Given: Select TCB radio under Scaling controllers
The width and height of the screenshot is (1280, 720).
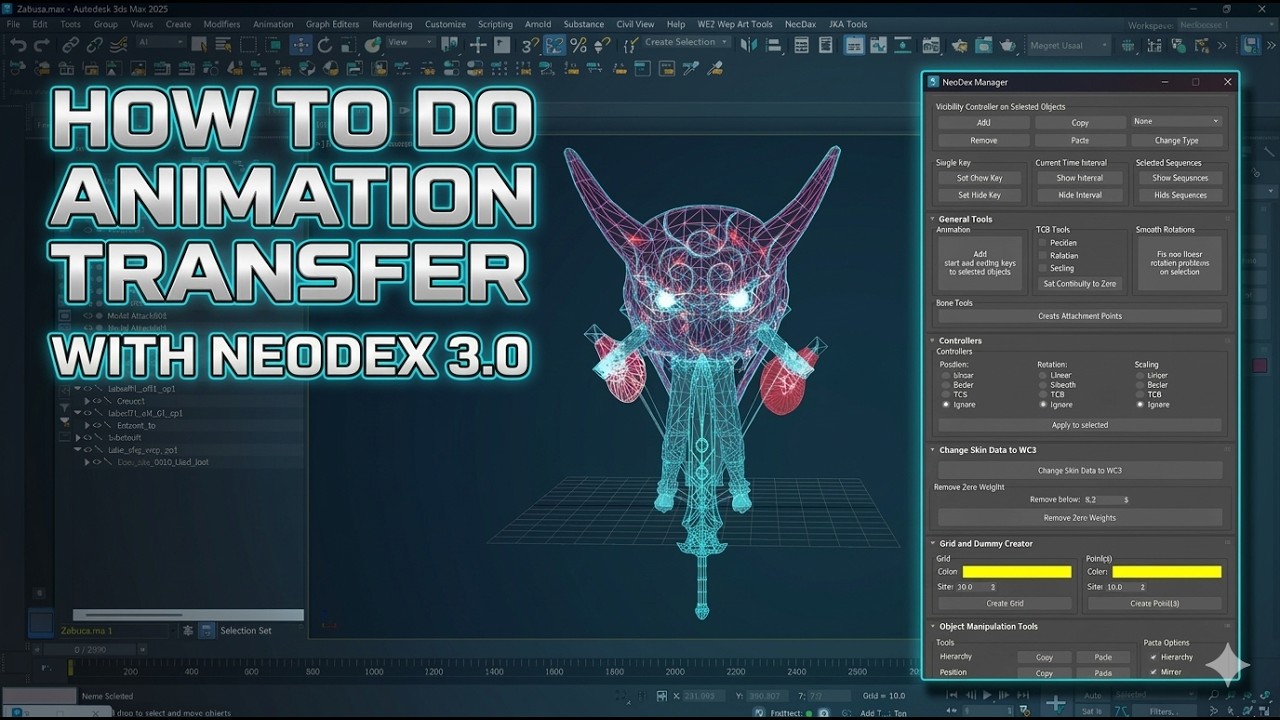Looking at the screenshot, I should coord(1141,395).
